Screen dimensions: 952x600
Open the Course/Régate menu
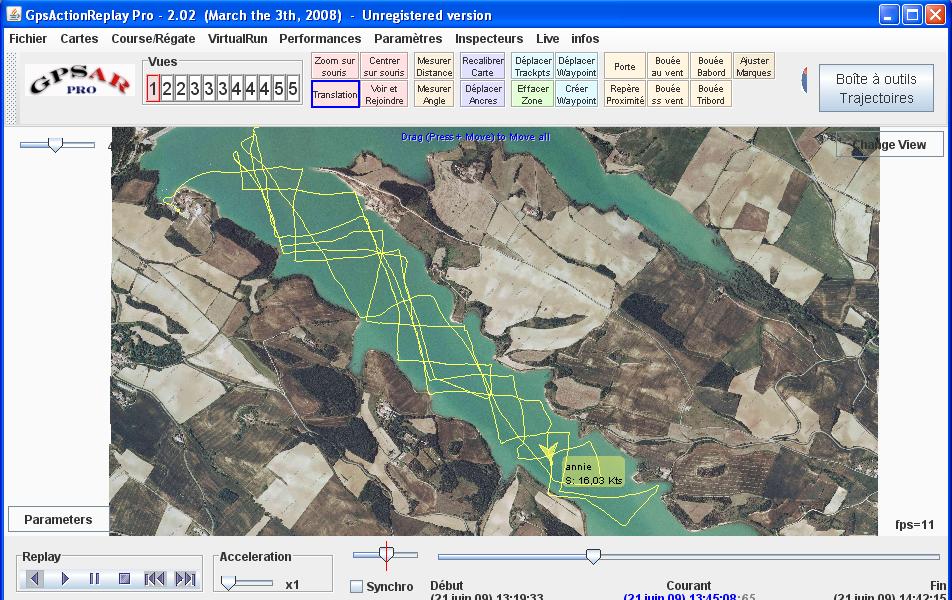153,38
